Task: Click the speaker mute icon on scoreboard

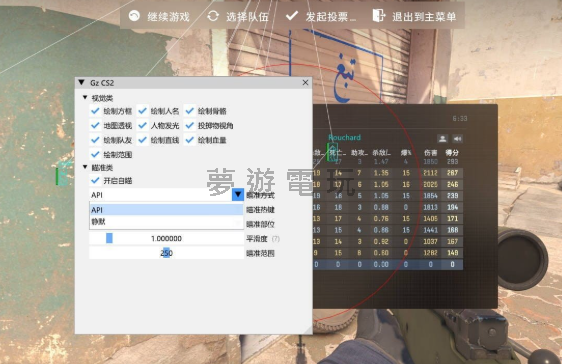Action: pyautogui.click(x=457, y=139)
